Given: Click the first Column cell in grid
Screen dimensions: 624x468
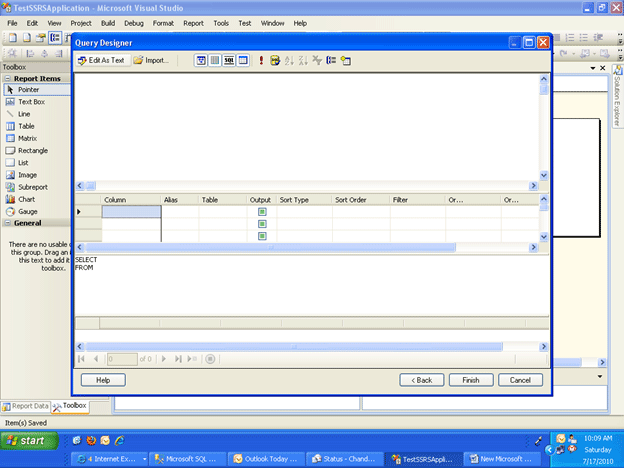Looking at the screenshot, I should [132, 212].
